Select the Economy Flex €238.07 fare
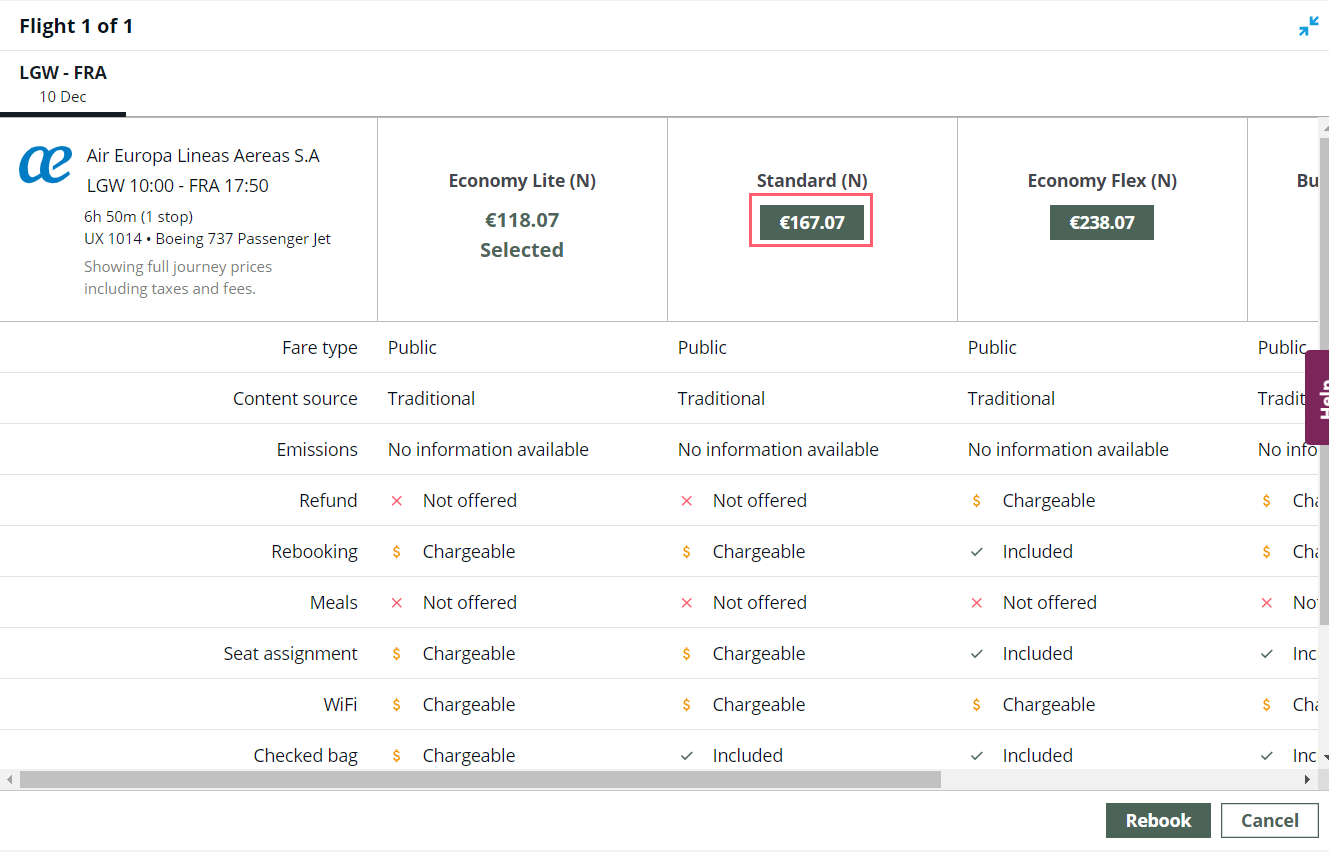This screenshot has height=852, width=1329. [x=1101, y=222]
